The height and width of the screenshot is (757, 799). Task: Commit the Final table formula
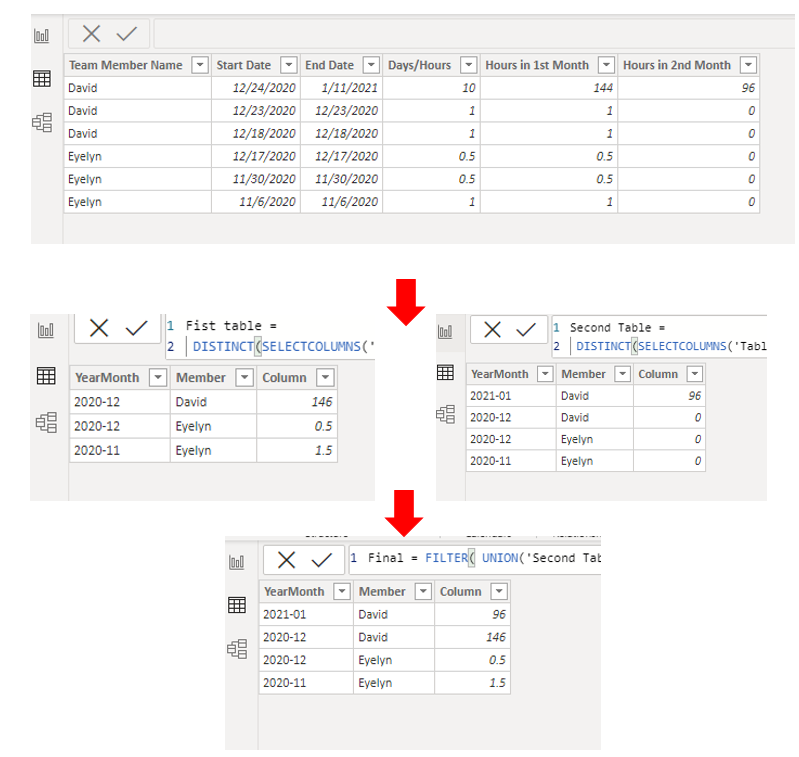coord(322,560)
